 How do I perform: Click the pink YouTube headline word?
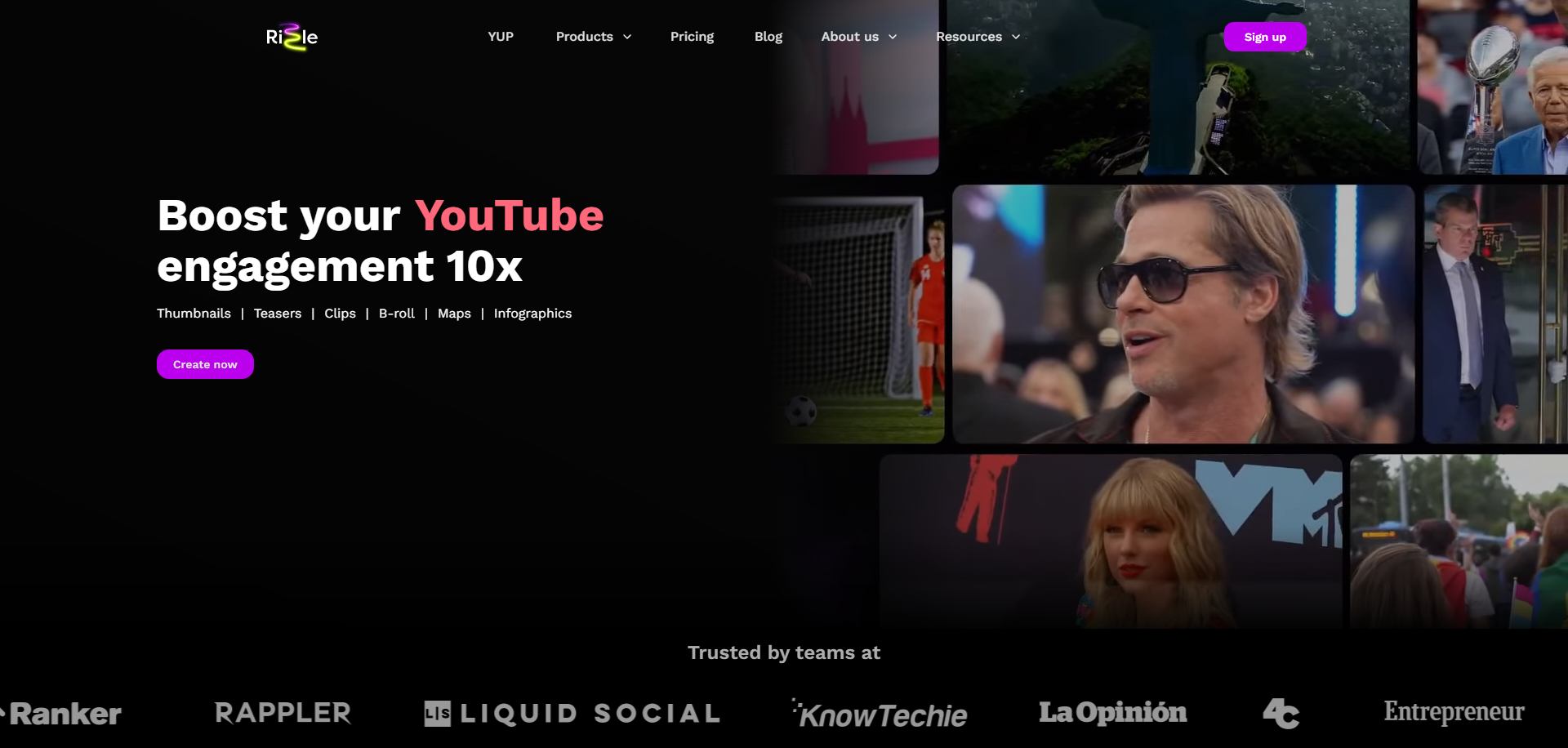click(x=510, y=216)
